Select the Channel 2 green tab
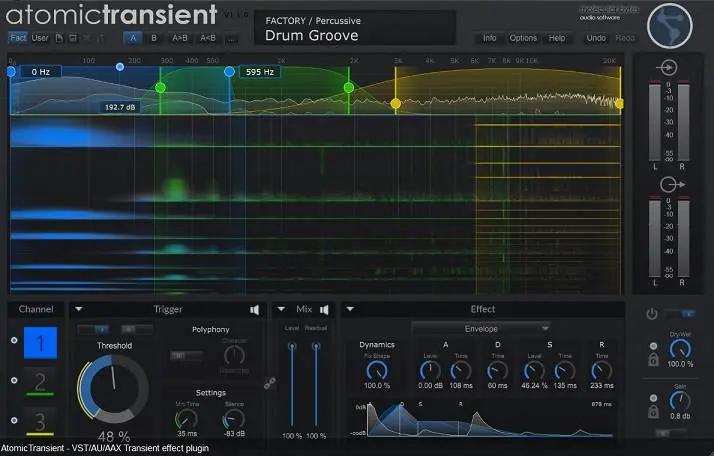 (40, 382)
